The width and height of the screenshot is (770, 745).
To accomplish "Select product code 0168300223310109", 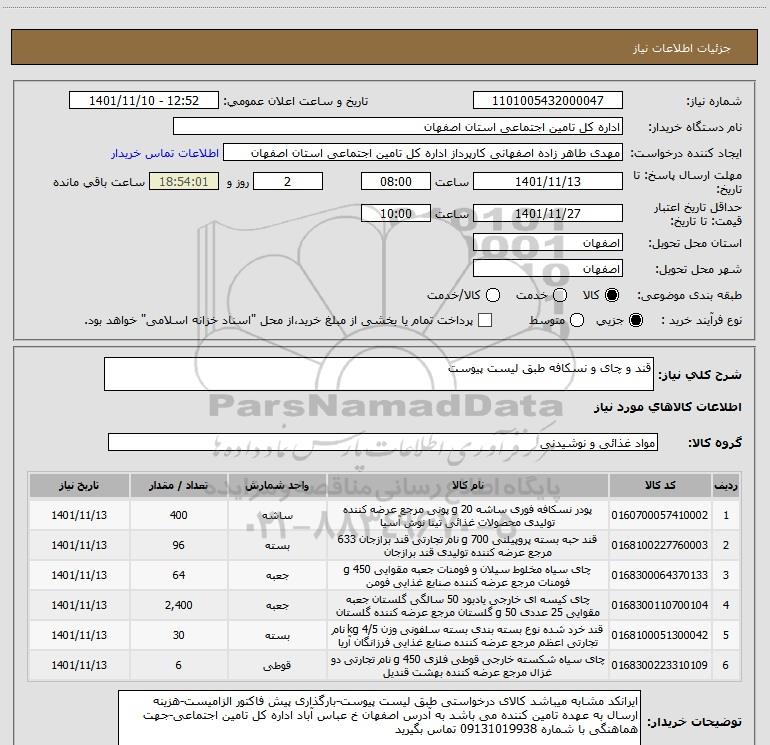I will pyautogui.click(x=660, y=665).
